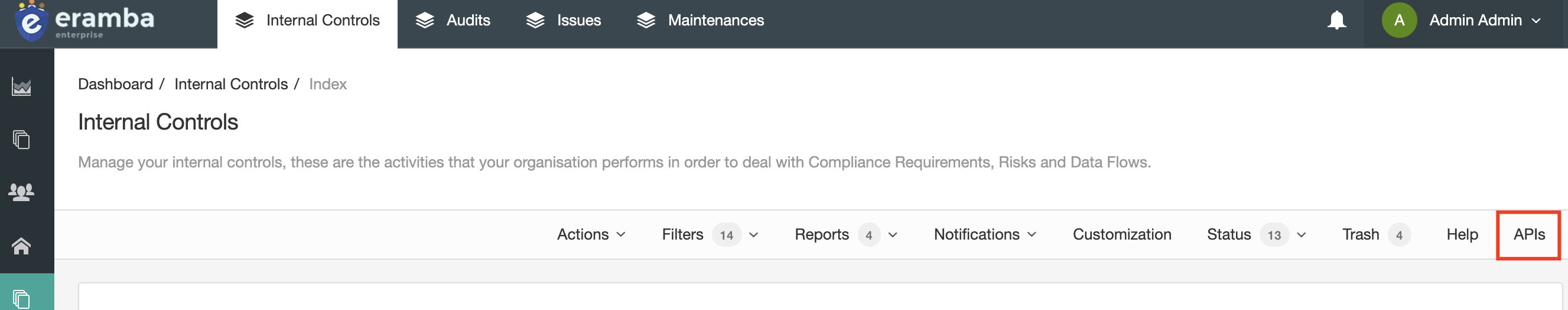Select the highlighted teal sidebar documents icon
Screen dimensions: 1568x310
(21, 299)
